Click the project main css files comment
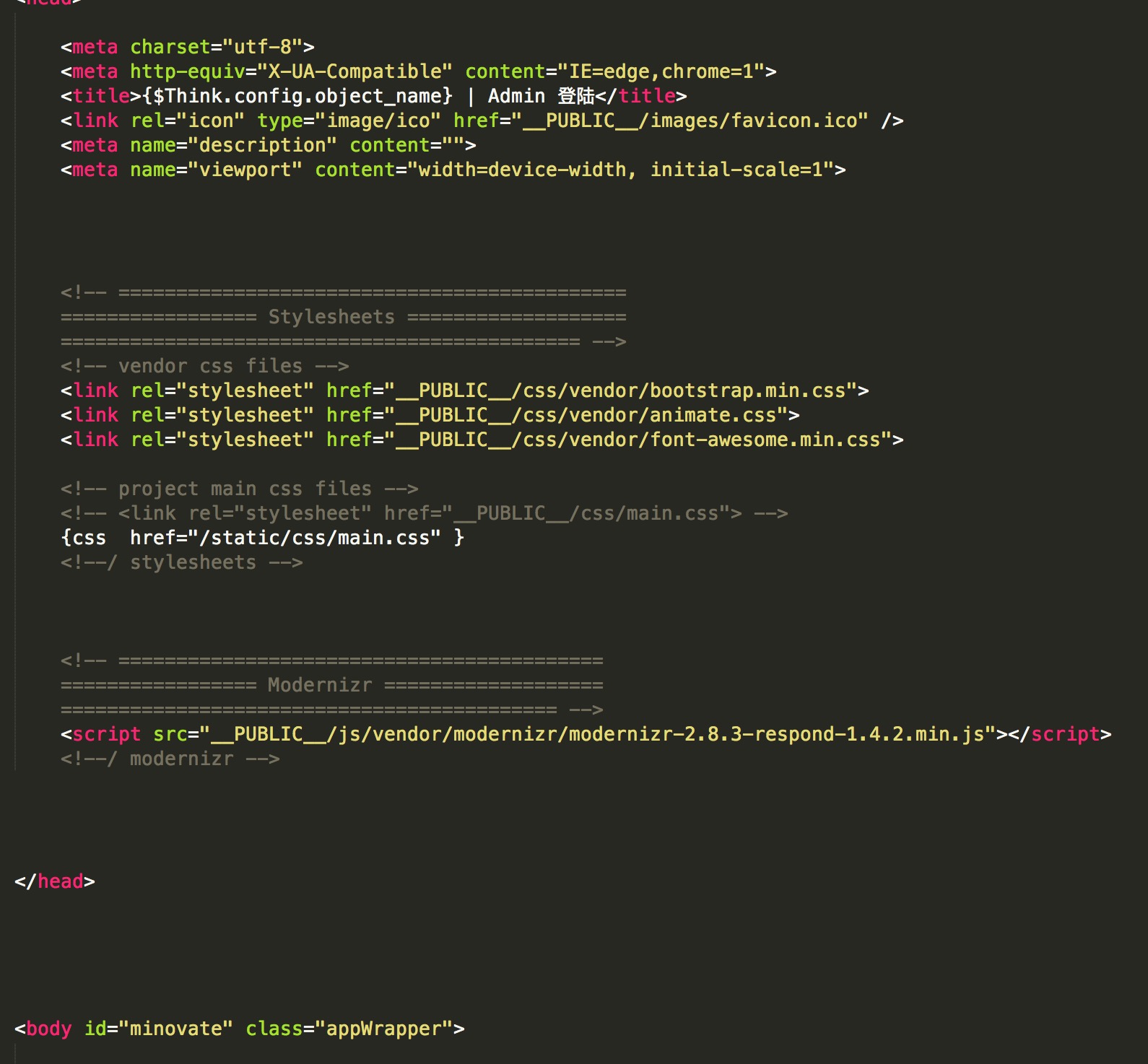Viewport: 1148px width, 1064px height. pyautogui.click(x=239, y=489)
